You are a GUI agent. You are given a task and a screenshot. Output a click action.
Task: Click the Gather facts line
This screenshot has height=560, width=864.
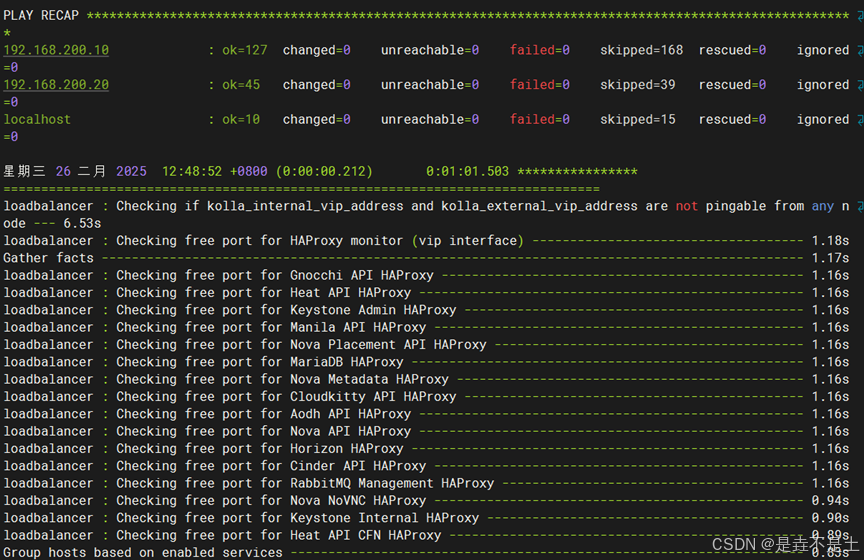click(x=426, y=258)
